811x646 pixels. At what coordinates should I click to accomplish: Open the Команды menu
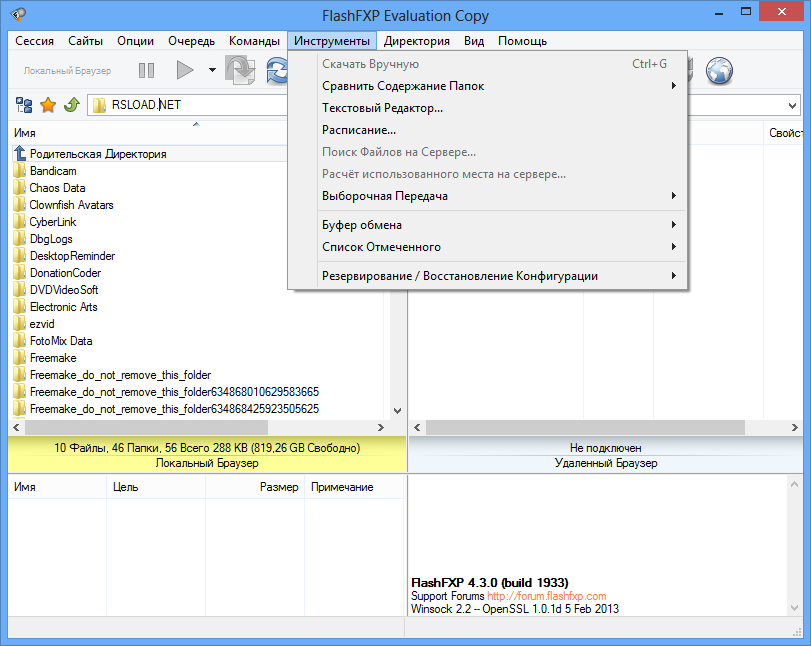254,41
